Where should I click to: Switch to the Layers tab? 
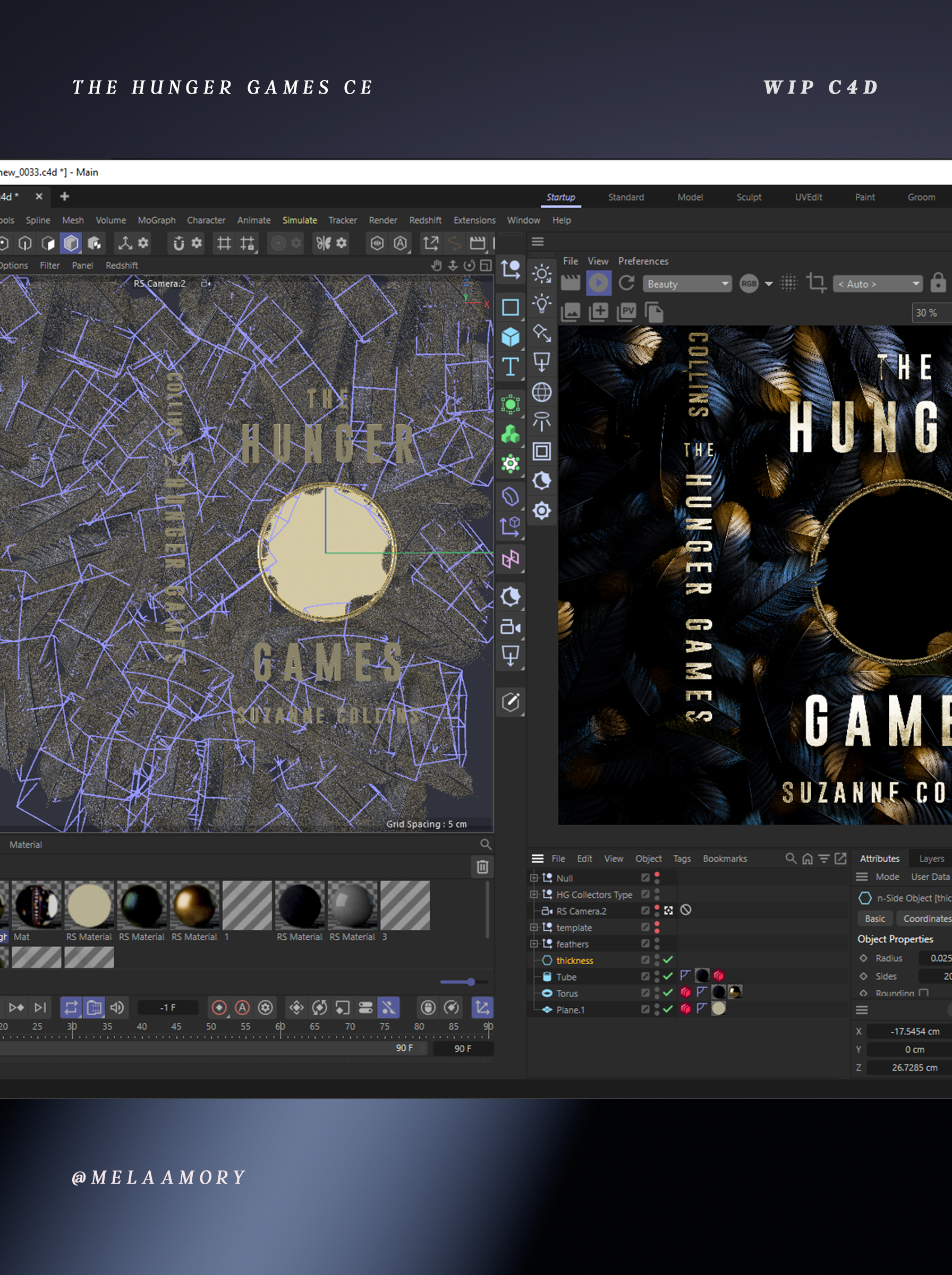931,858
